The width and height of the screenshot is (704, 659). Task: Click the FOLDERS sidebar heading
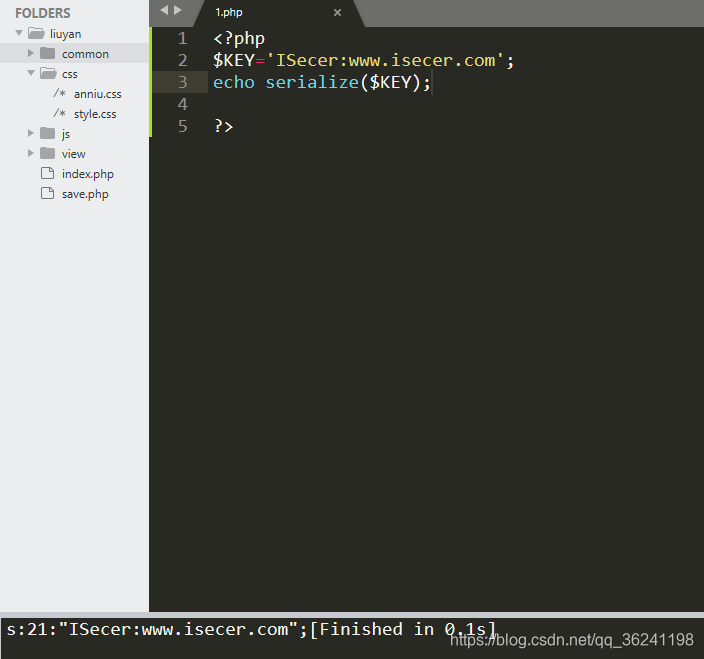click(x=43, y=13)
